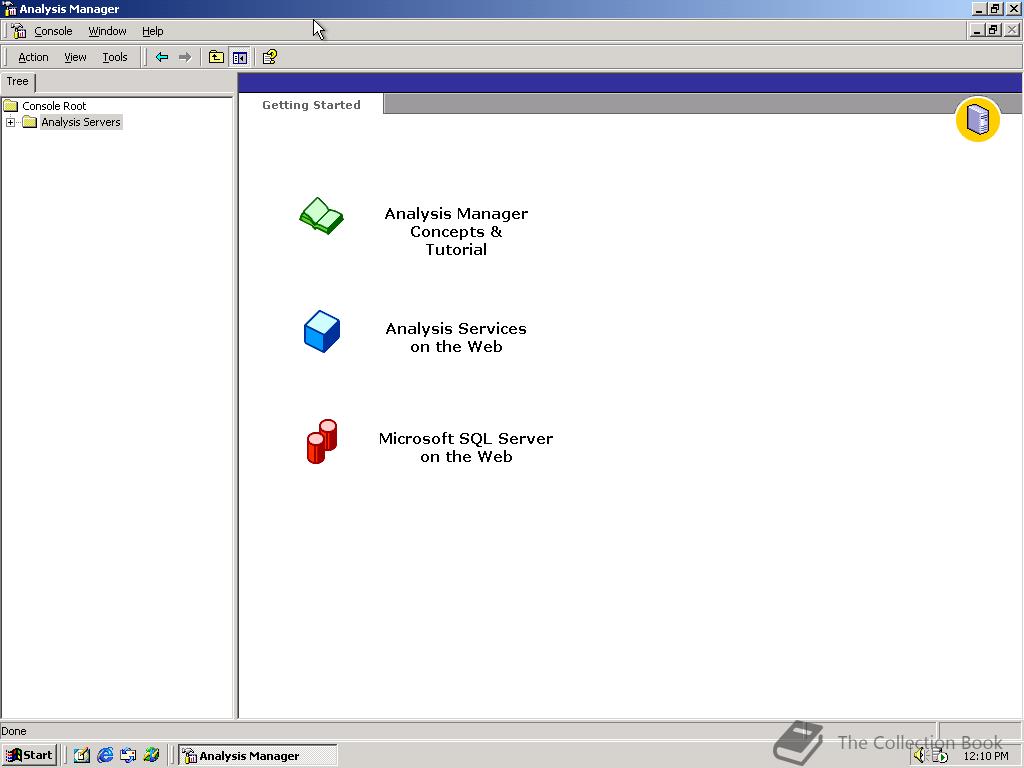Click the yellow circle server icon
This screenshot has height=768, width=1024.
pyautogui.click(x=978, y=120)
